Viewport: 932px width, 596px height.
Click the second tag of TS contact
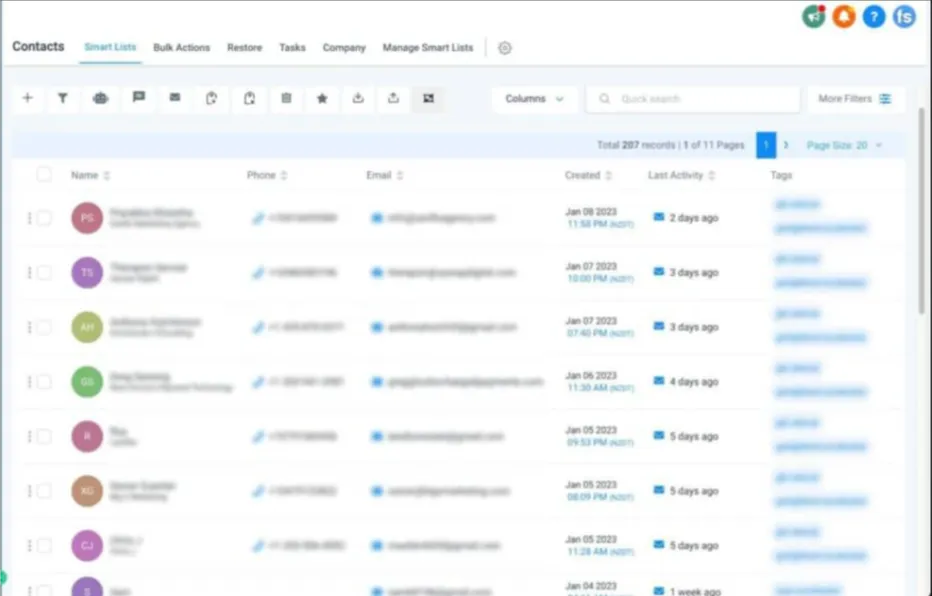tap(820, 283)
